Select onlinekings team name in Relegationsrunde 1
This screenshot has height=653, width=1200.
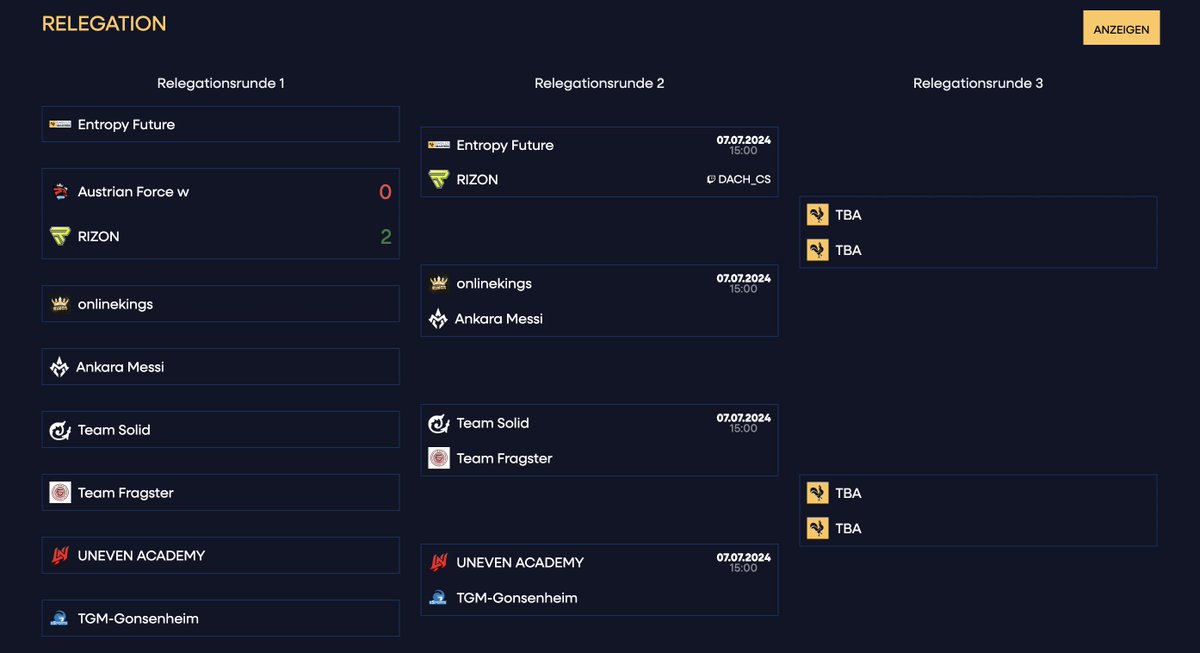click(116, 304)
